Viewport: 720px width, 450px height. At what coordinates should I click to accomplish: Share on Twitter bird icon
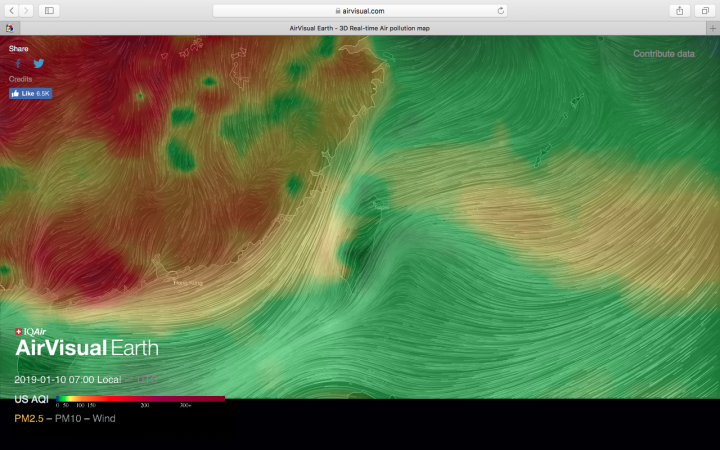tap(39, 63)
